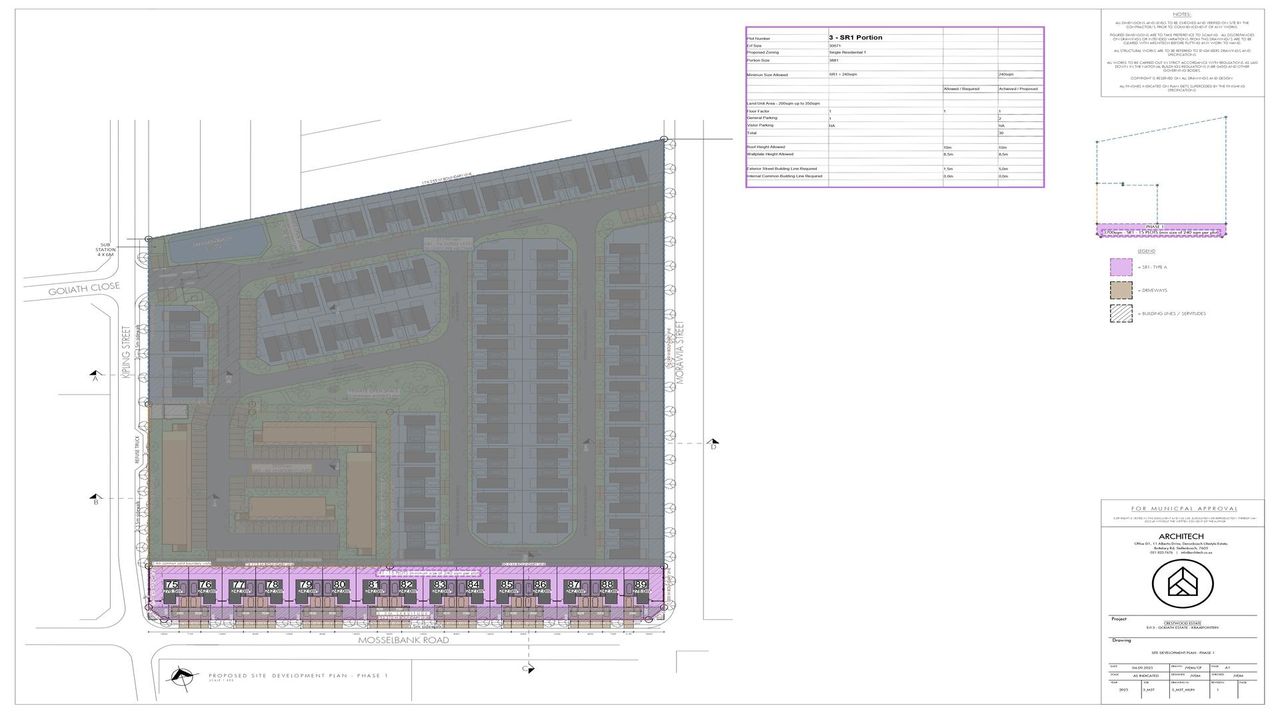This screenshot has width=1280, height=720.
Task: Click plot number 89 in the purple strip
Action: [x=641, y=585]
